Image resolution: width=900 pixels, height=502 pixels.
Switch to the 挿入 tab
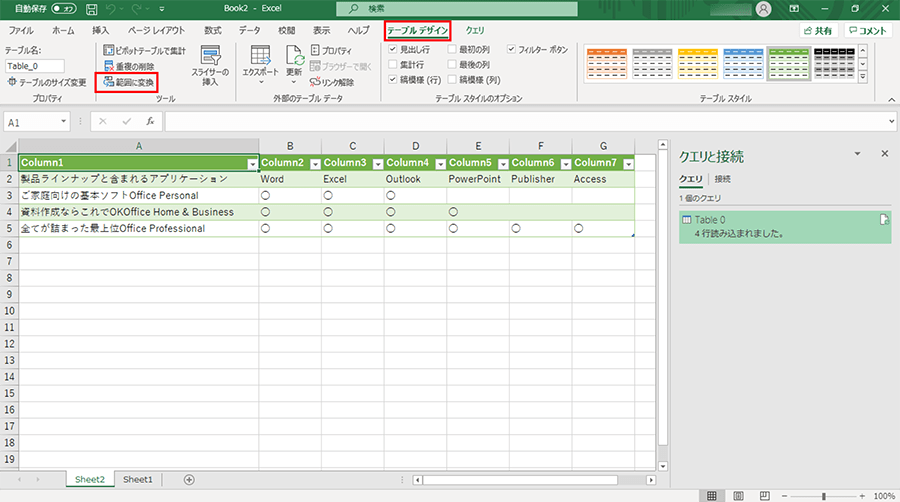point(100,30)
